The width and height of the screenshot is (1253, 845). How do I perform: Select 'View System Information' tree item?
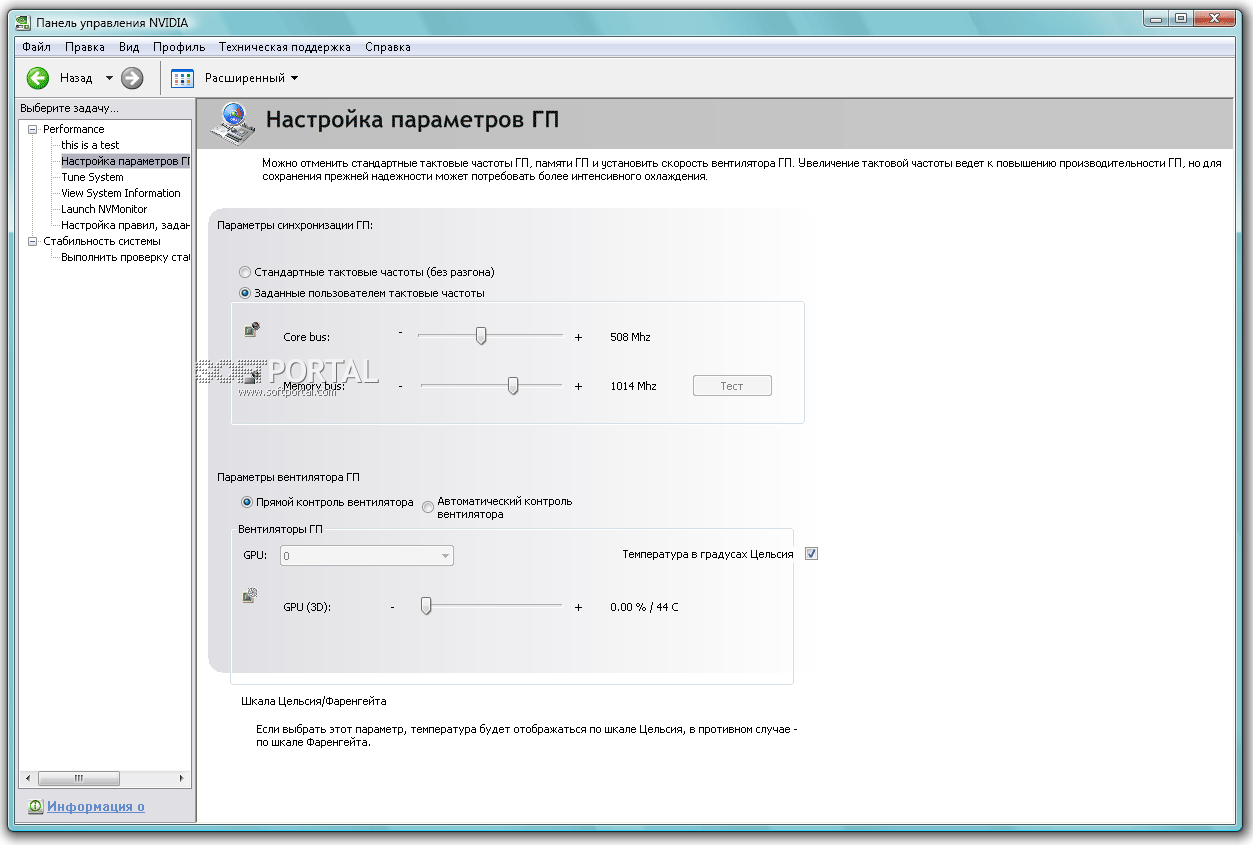point(121,193)
